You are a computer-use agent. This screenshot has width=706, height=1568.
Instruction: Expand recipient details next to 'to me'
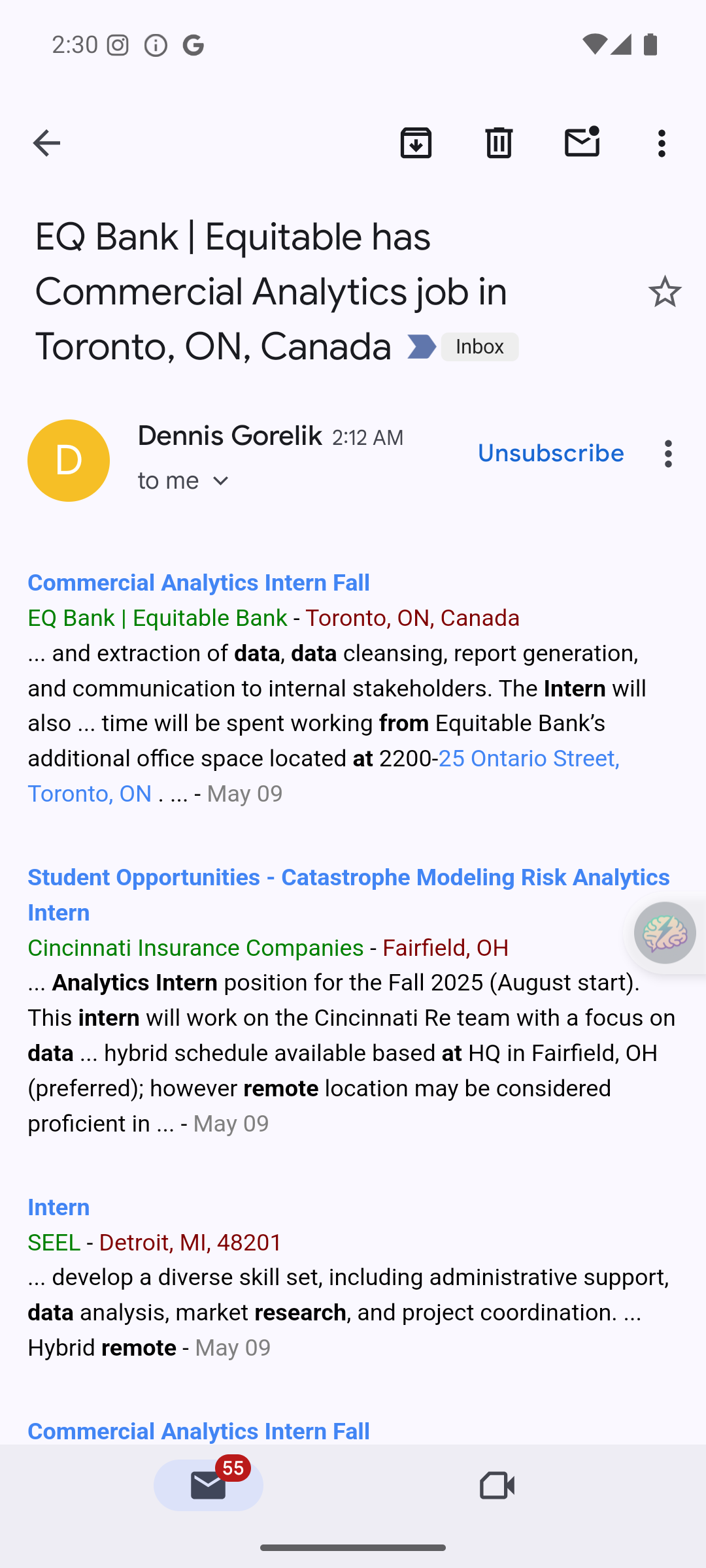pyautogui.click(x=221, y=482)
